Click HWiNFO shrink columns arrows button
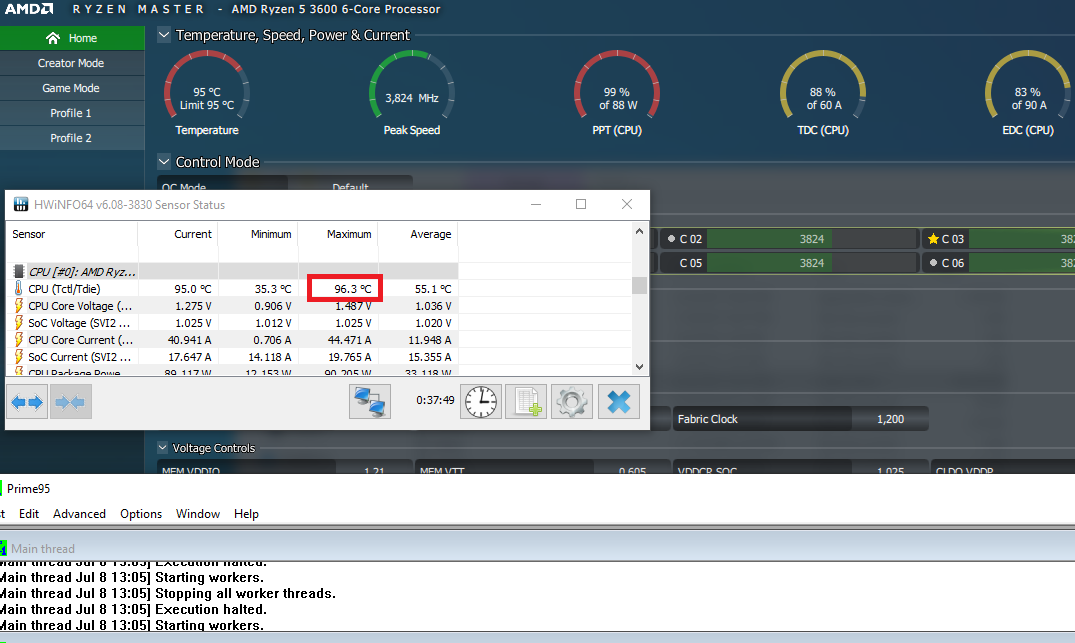This screenshot has height=643, width=1075. [70, 402]
